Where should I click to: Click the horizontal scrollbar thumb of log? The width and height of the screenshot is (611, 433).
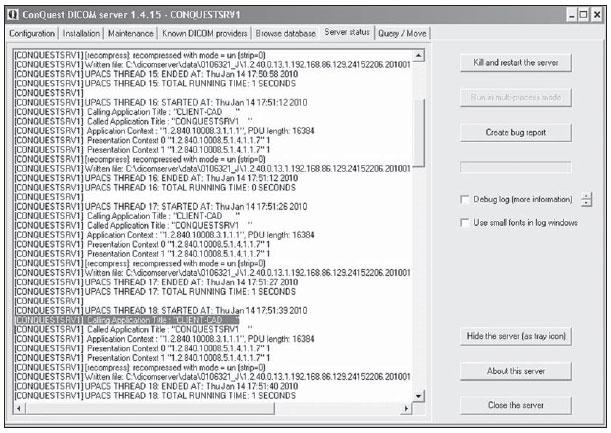pyautogui.click(x=150, y=408)
